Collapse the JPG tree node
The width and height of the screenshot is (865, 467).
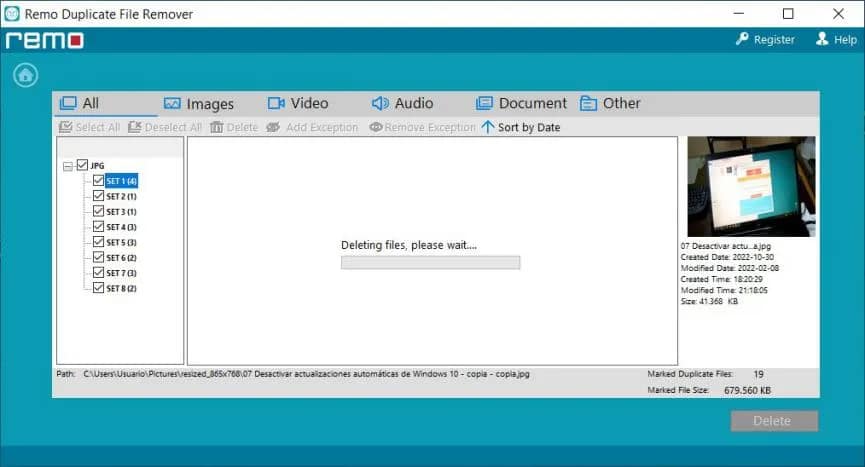tap(68, 166)
